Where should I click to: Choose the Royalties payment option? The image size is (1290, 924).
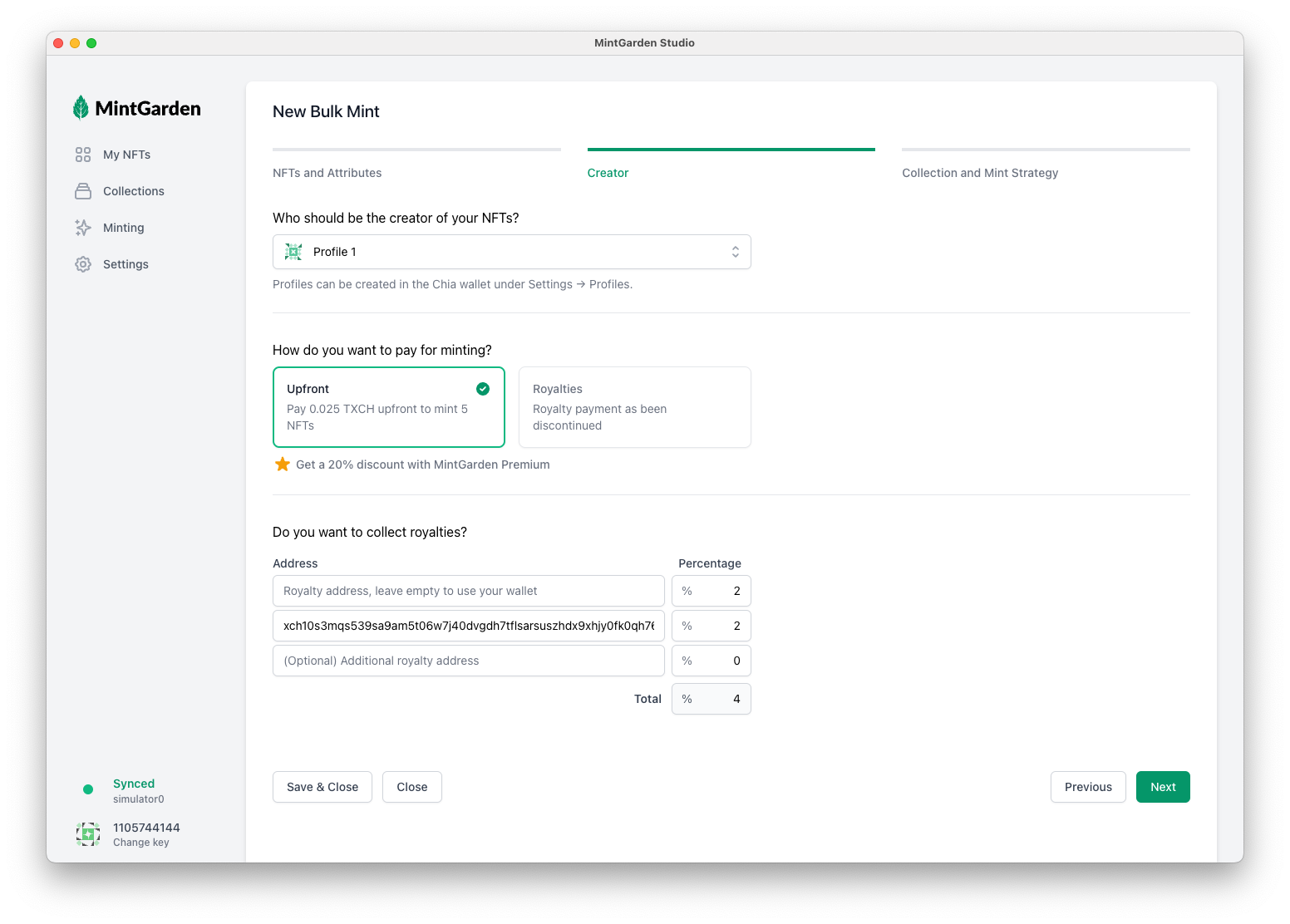pos(634,407)
